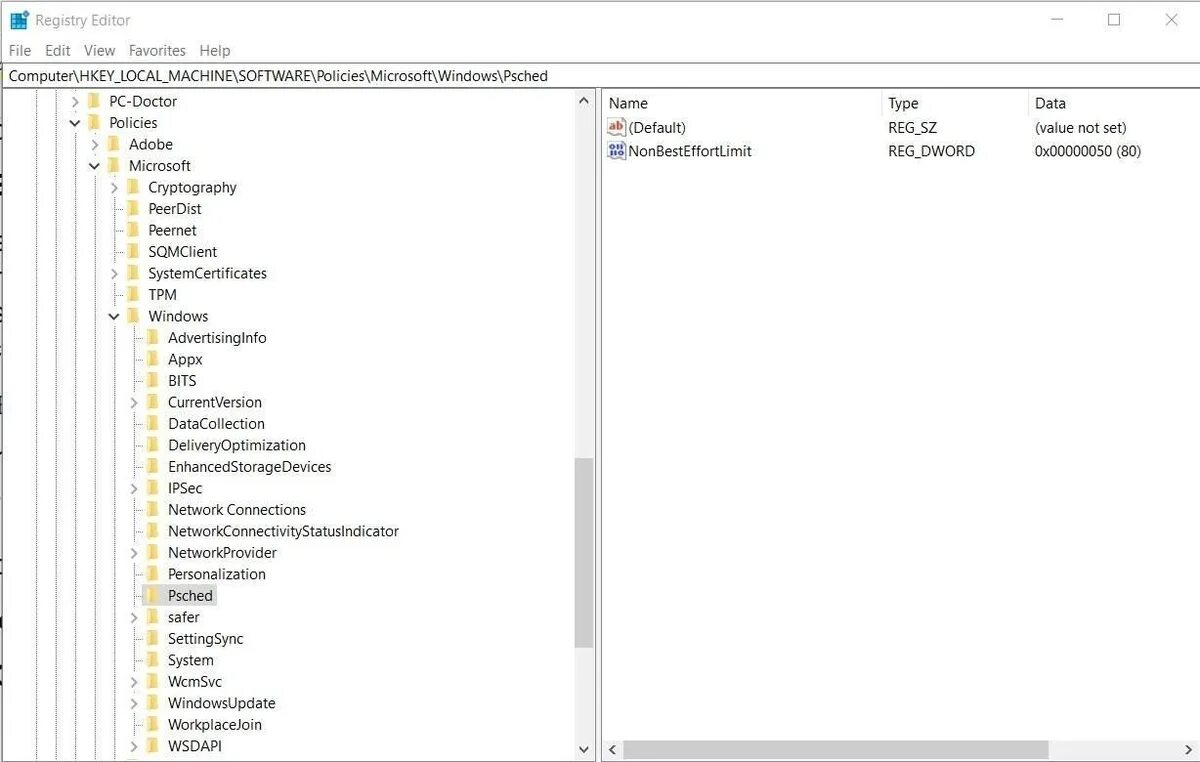Click the values pane scroll left arrow
This screenshot has width=1200, height=762.
[612, 749]
